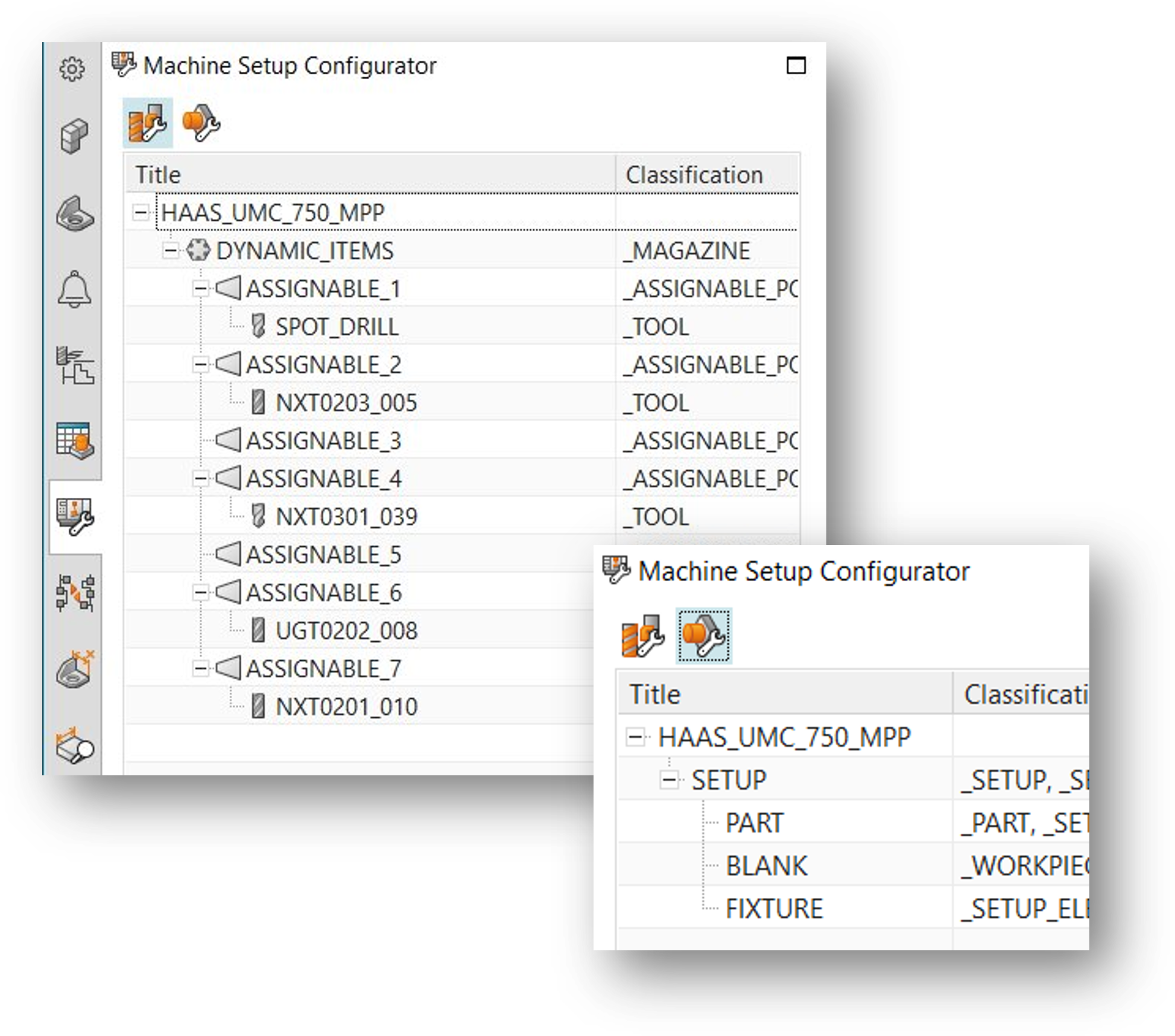Switch to workpiece setup view icon
Screen dimensions: 1175x1036
[201, 123]
